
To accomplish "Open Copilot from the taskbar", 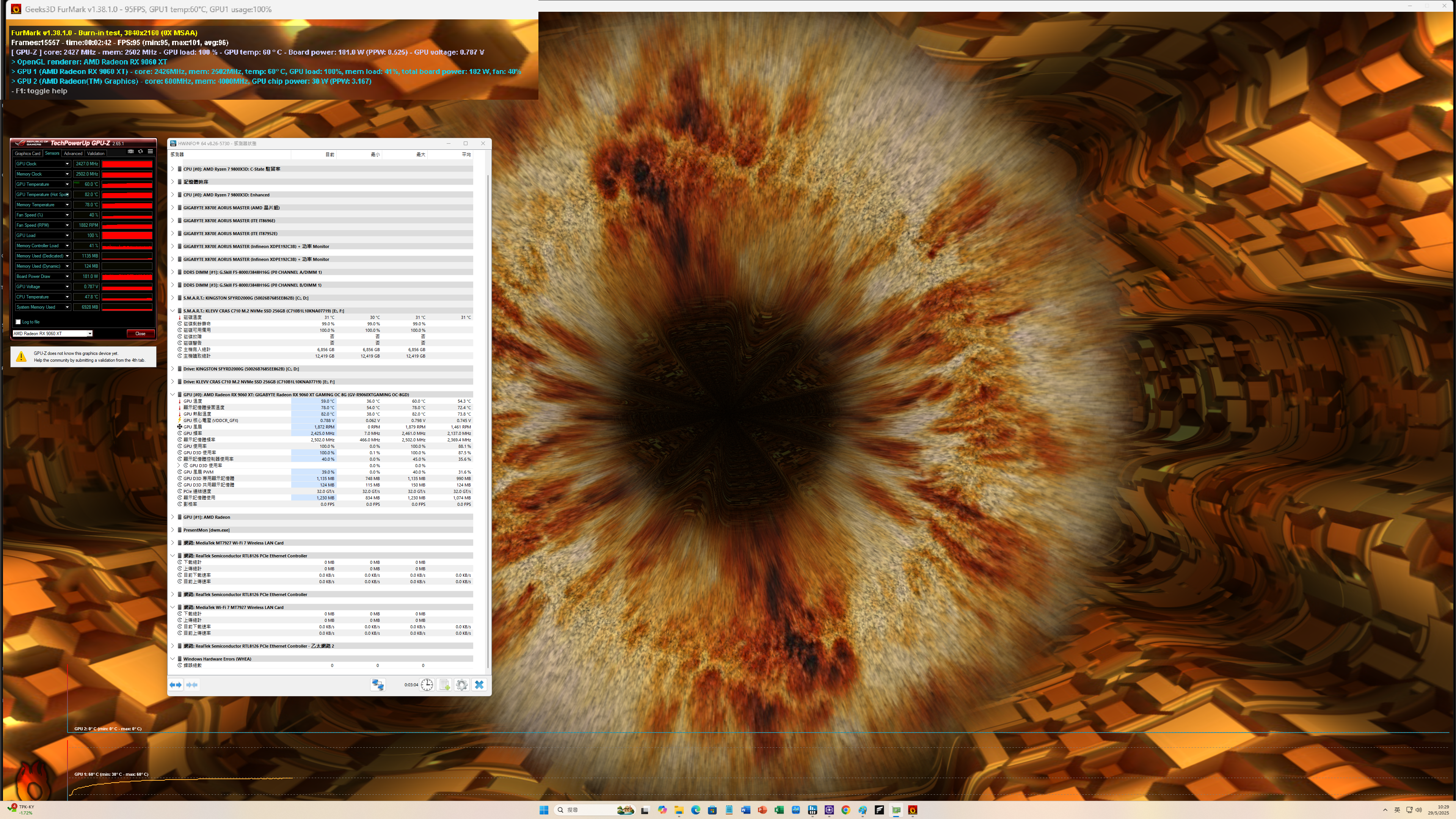I will (x=662, y=810).
